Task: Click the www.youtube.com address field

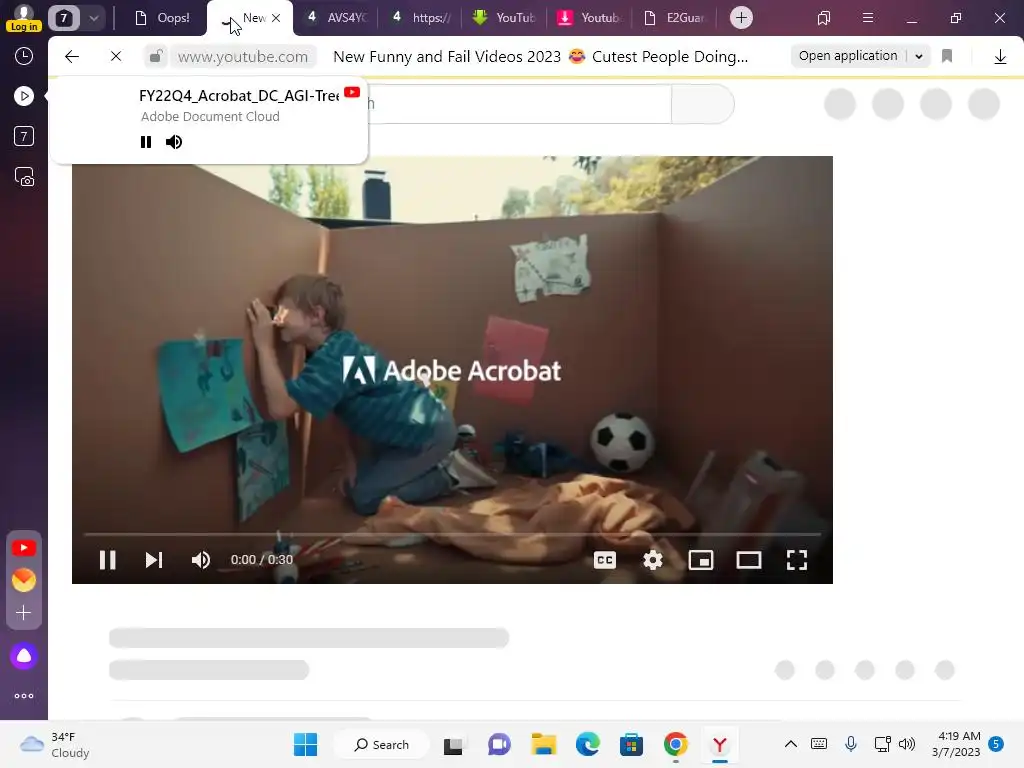Action: coord(242,57)
